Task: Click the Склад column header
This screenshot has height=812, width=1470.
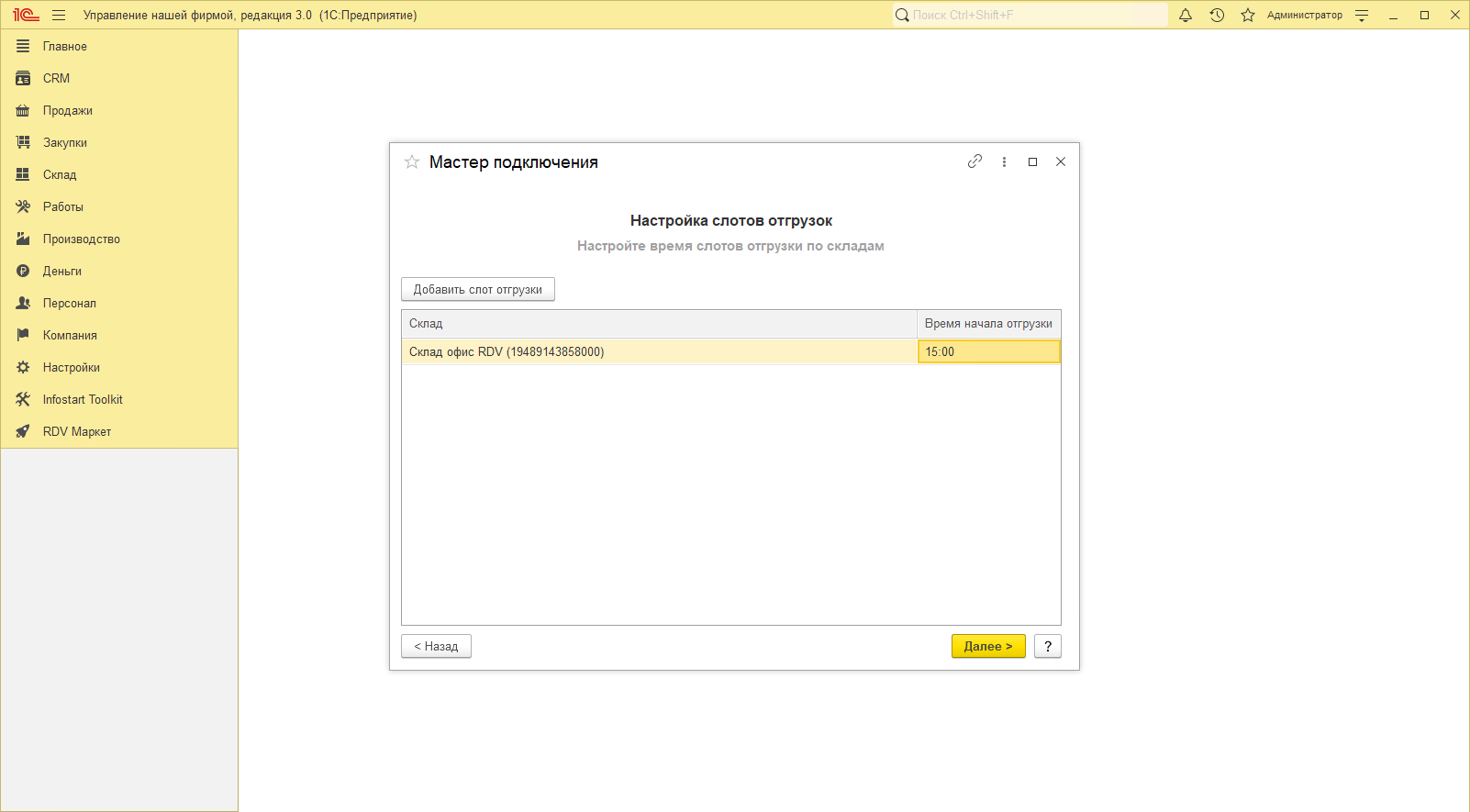Action: pyautogui.click(x=659, y=324)
